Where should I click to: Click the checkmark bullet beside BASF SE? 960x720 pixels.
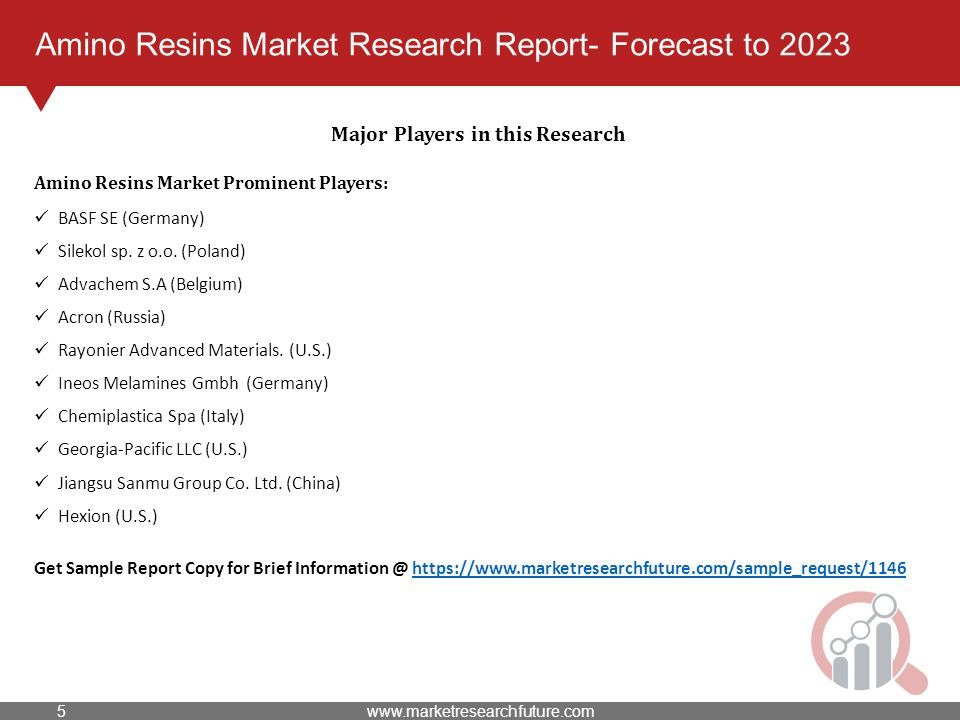click(42, 216)
